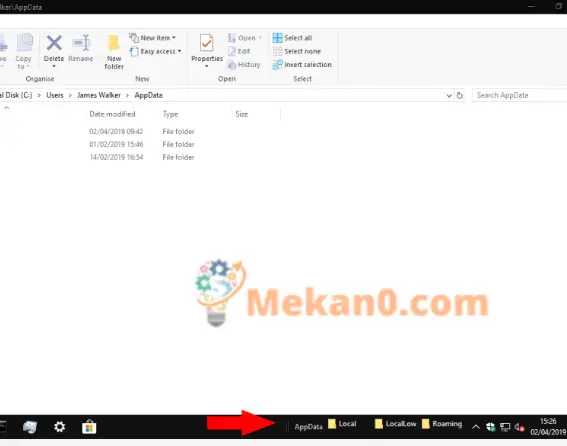Expand the New item dropdown

pyautogui.click(x=153, y=38)
